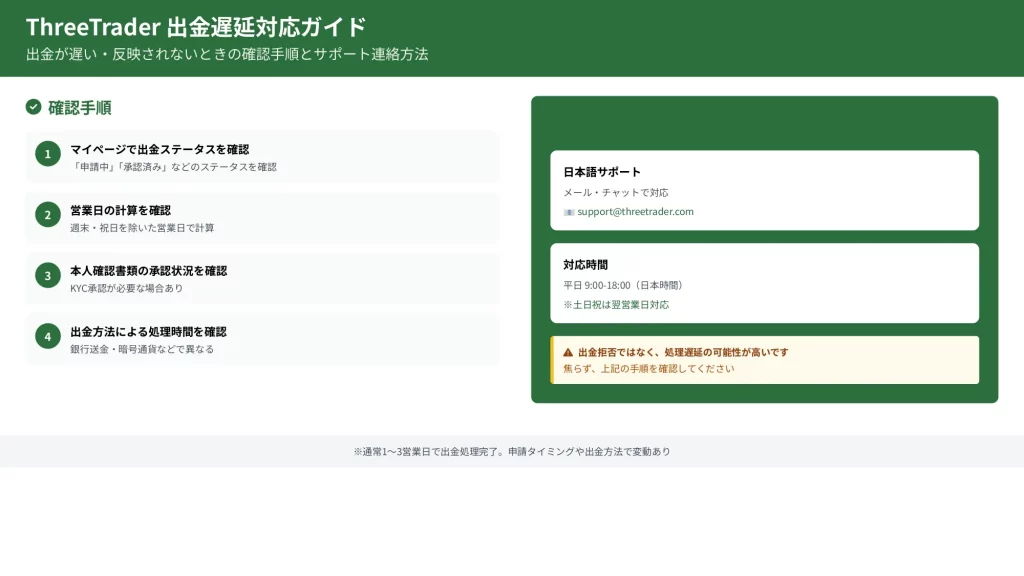
Task: Select the 出金方法による処理時間を確認 step title
Action: (148, 331)
